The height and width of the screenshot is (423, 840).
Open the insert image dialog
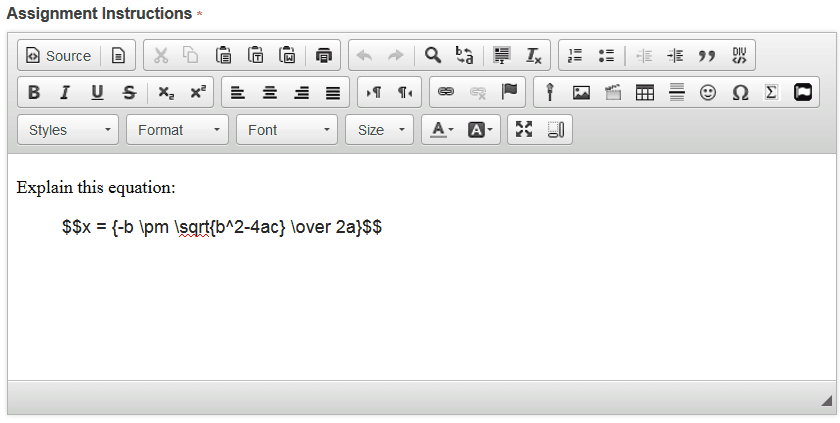(x=581, y=93)
